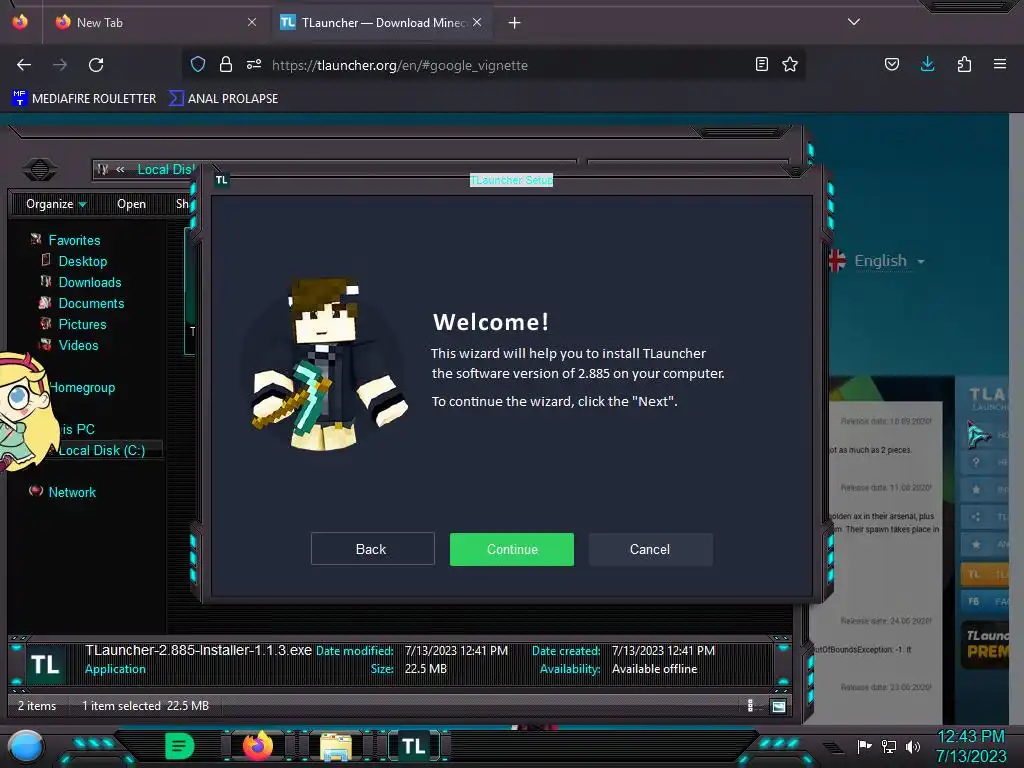Click the volume speaker tray icon
Viewport: 1024px width, 768px height.
pos(912,746)
